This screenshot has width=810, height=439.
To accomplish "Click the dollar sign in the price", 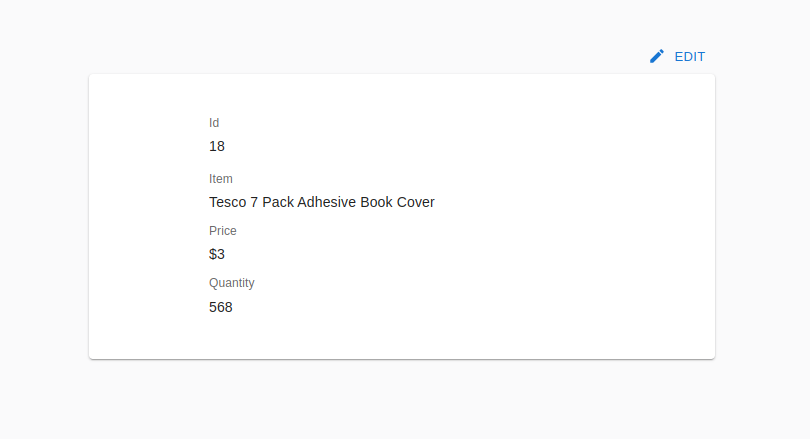I will point(213,254).
